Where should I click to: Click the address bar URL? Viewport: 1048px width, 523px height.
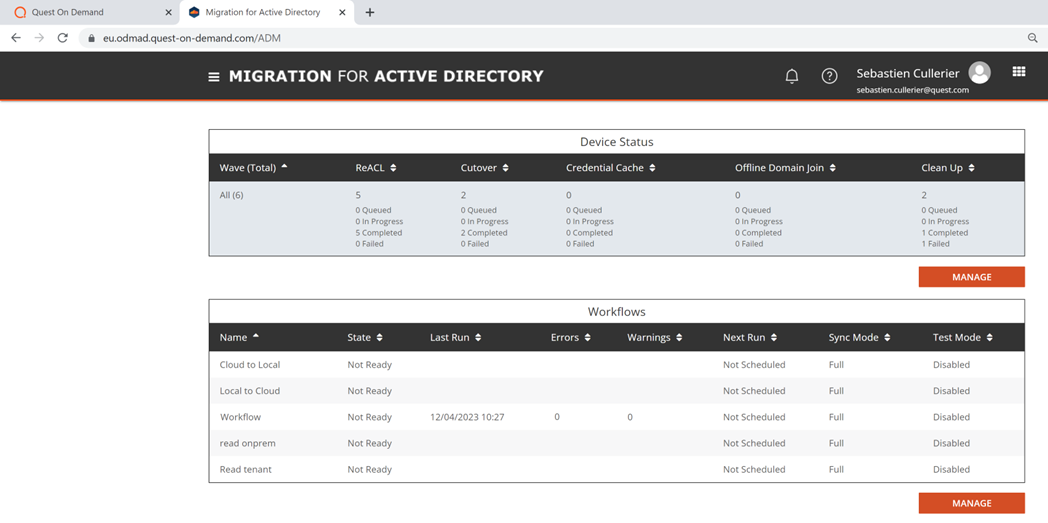pyautogui.click(x=192, y=38)
